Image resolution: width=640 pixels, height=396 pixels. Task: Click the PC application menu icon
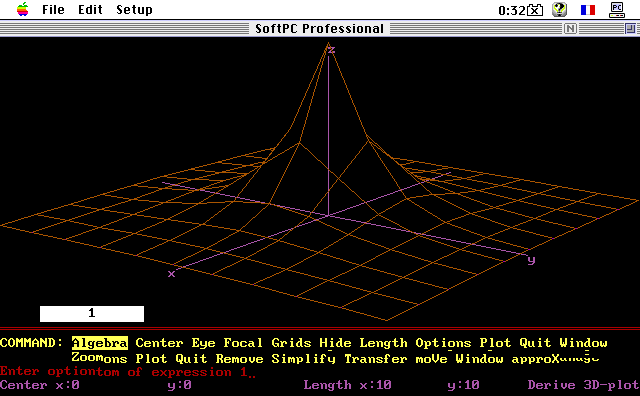[x=617, y=10]
